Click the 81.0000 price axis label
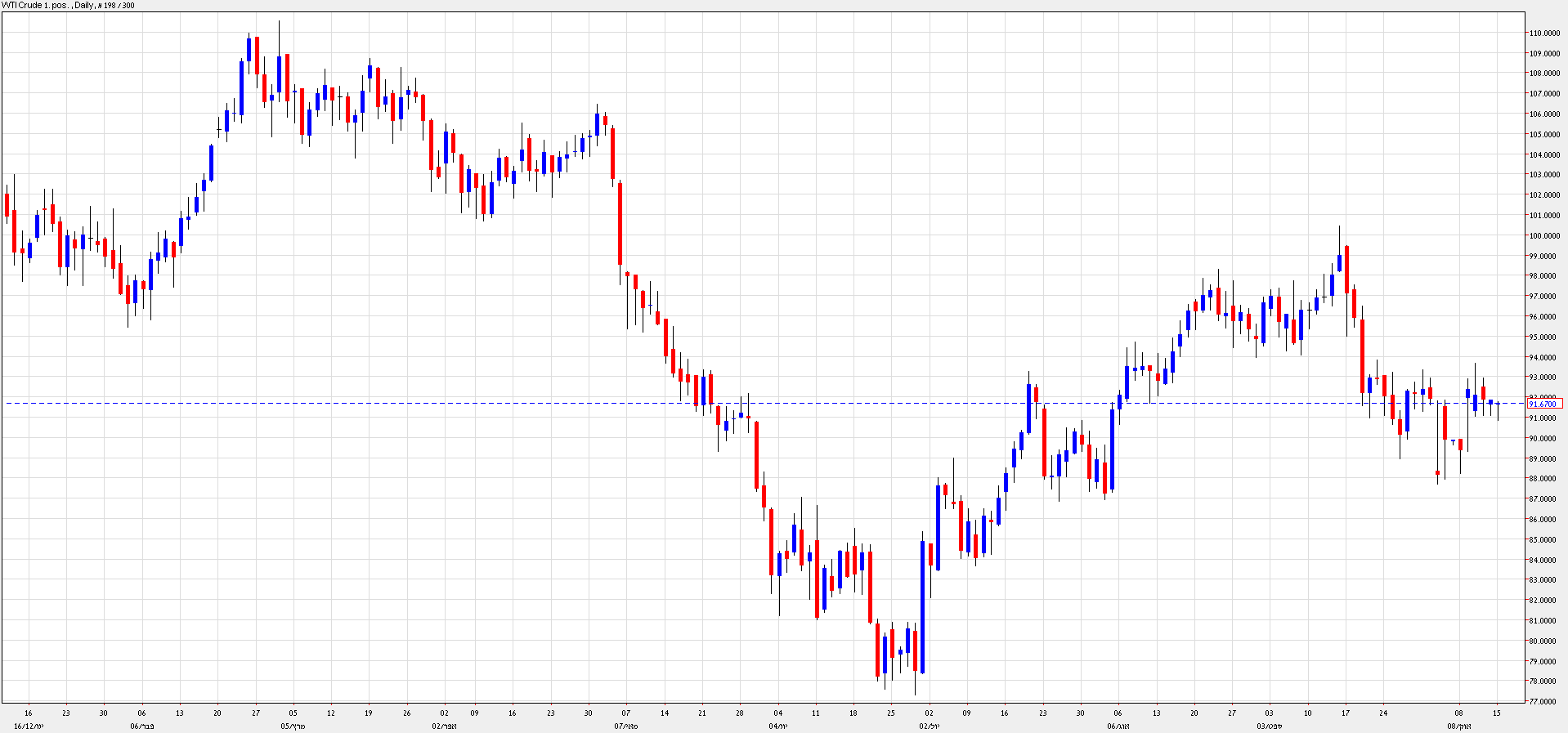This screenshot has width=1568, height=733. click(x=1544, y=621)
